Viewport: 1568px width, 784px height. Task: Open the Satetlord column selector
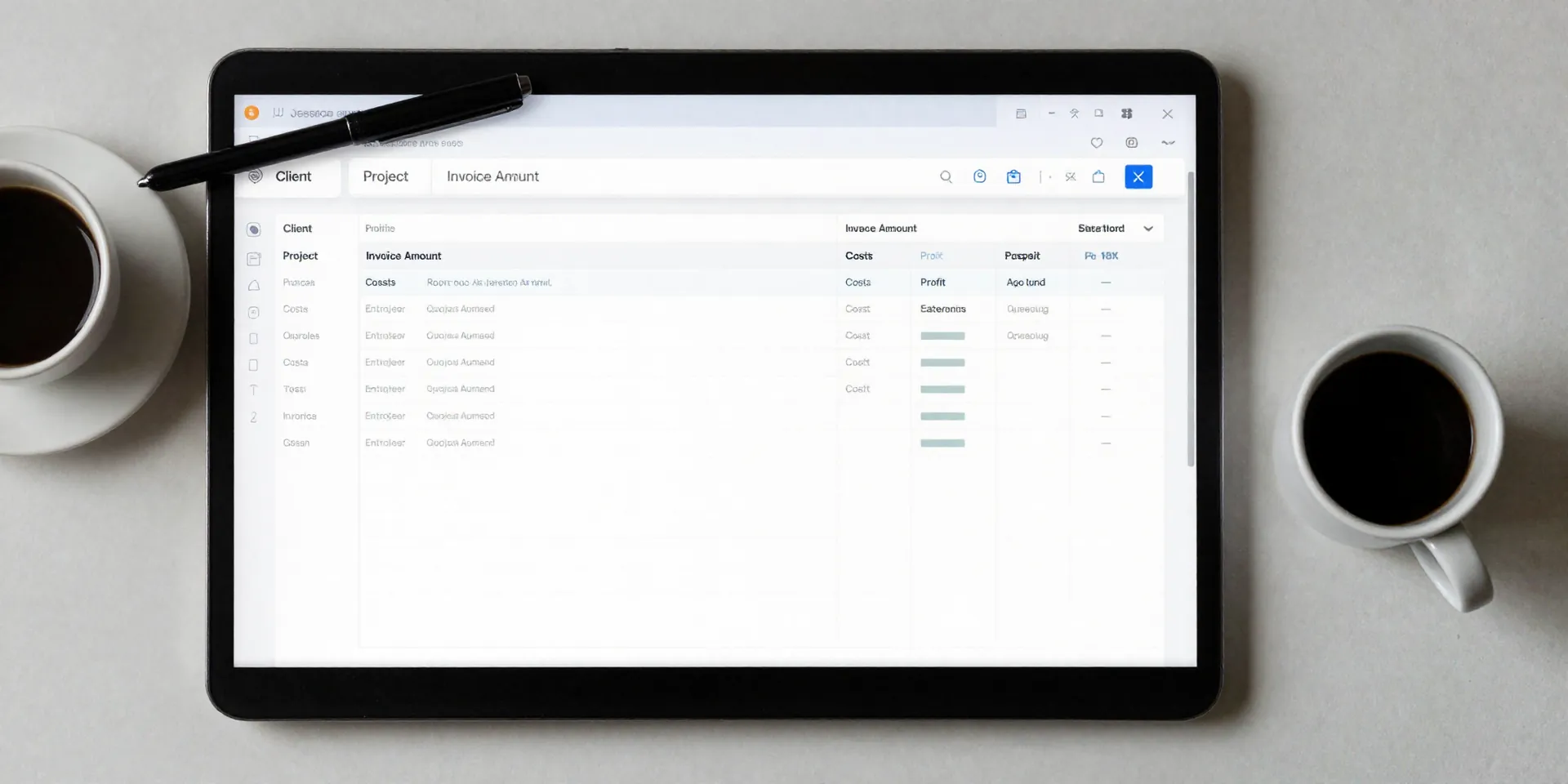coord(1101,229)
